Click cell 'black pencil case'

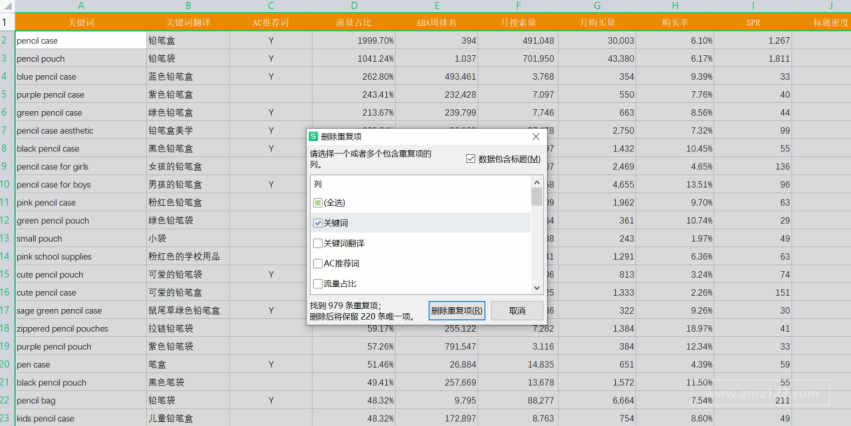point(81,148)
